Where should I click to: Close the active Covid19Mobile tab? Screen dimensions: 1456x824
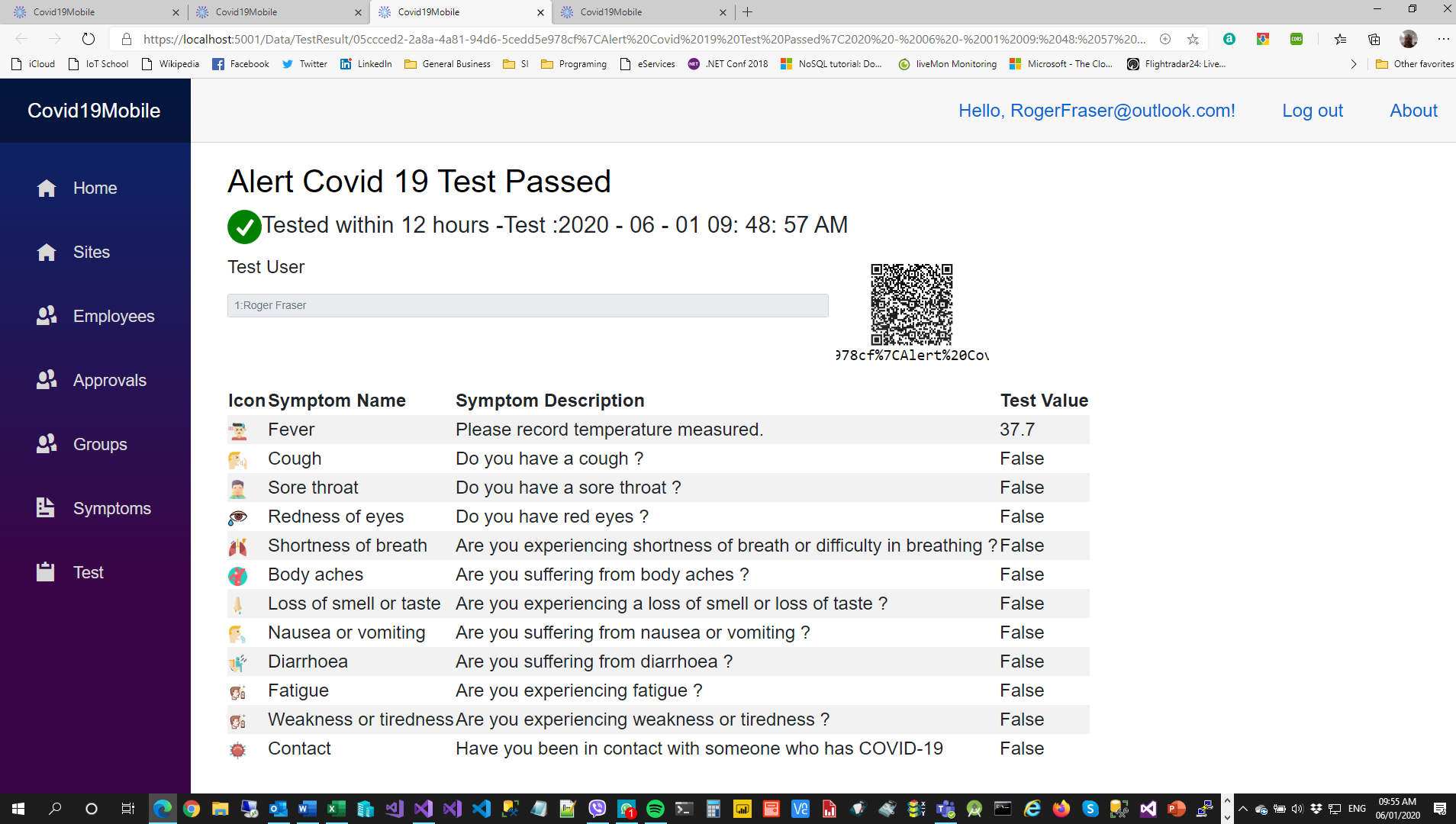coord(540,12)
